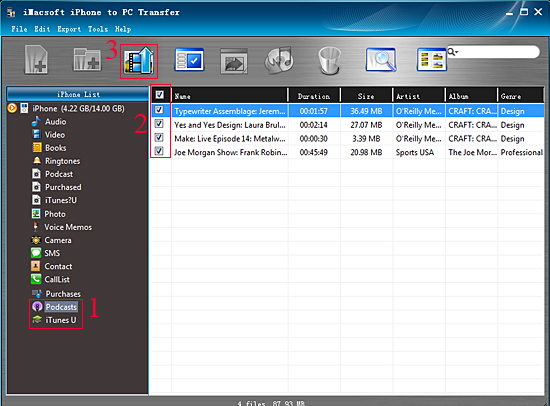Select the Podcast playlist item
Screen dimensions: 550x406
[x=59, y=174]
